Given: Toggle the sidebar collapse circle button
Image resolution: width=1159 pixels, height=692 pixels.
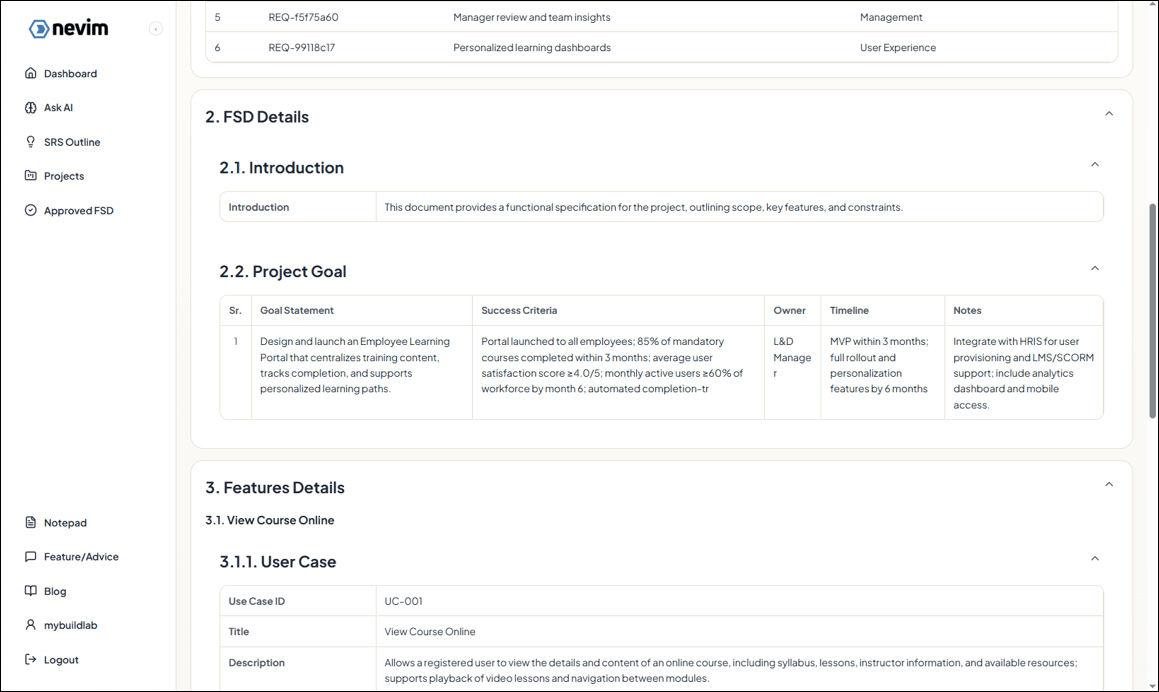Looking at the screenshot, I should pos(156,28).
